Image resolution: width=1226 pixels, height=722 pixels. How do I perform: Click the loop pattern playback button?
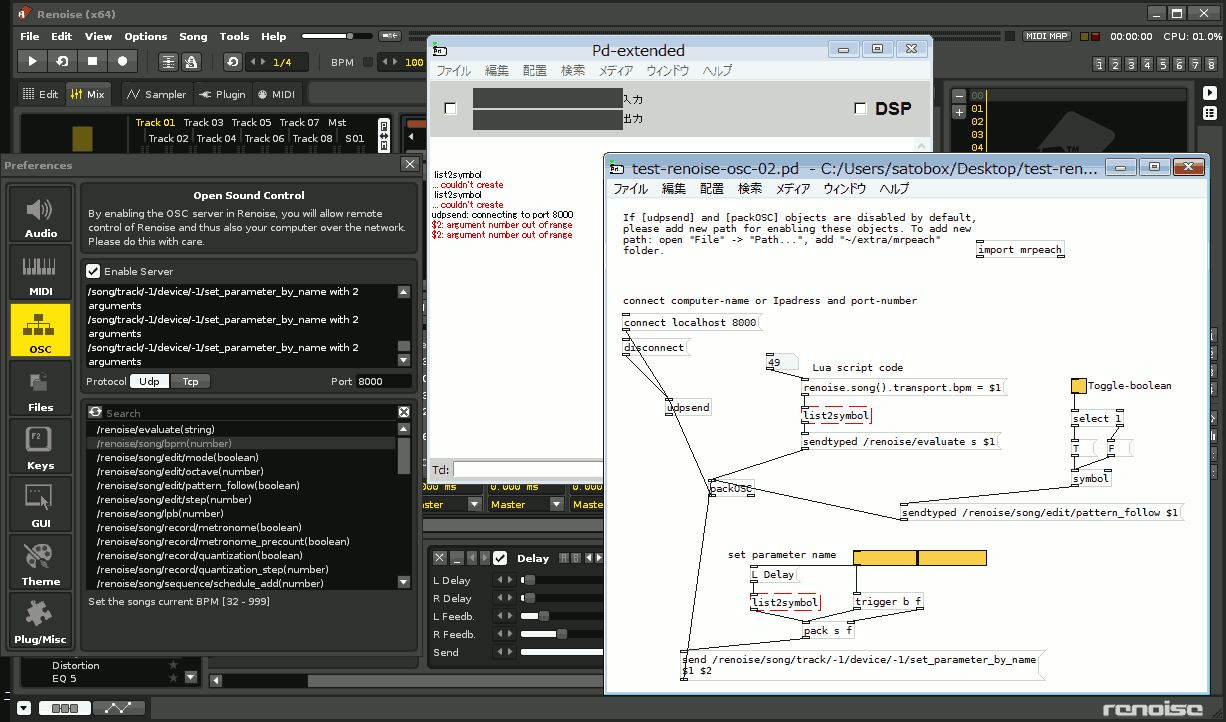(x=62, y=61)
